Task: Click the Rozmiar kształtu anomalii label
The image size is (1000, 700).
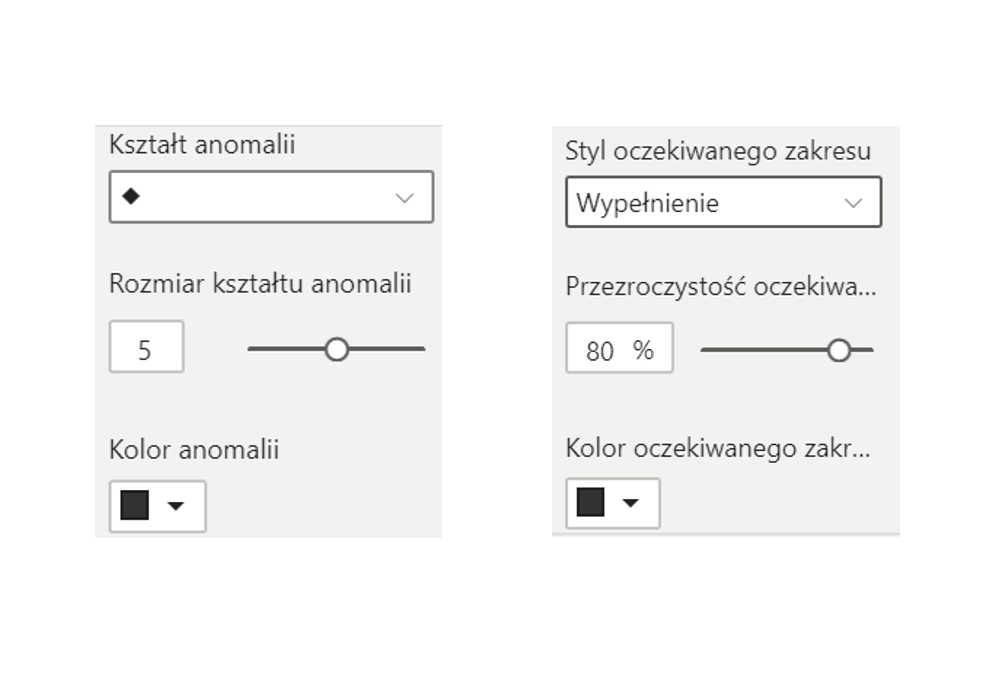Action: point(260,284)
